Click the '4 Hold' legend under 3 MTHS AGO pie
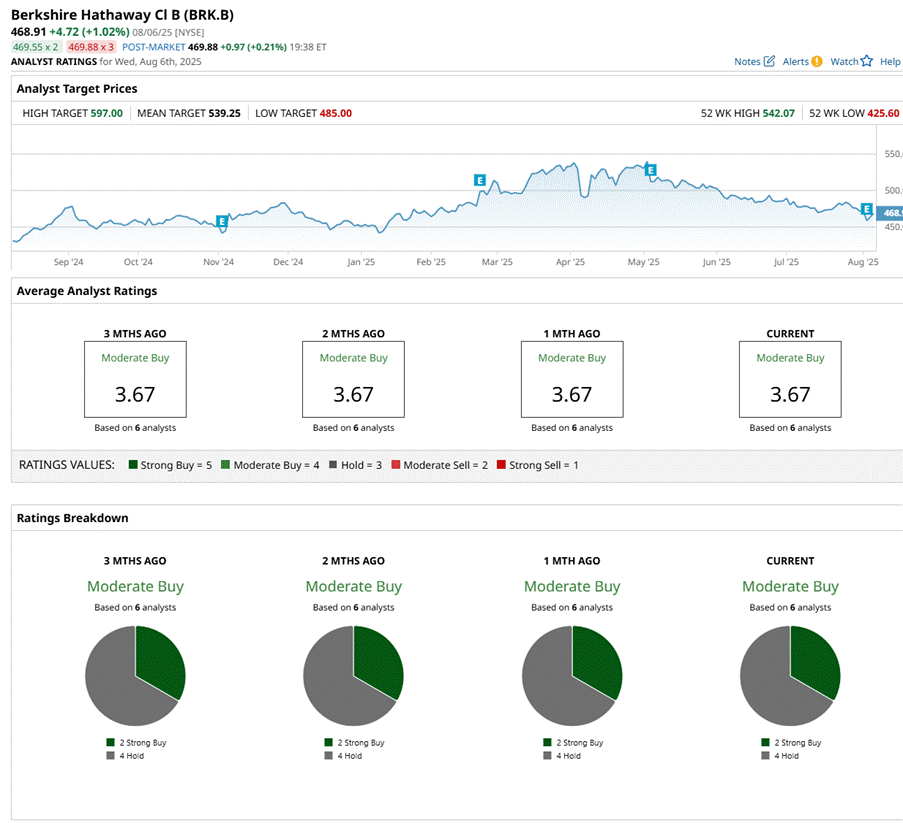This screenshot has height=823, width=903. 126,756
